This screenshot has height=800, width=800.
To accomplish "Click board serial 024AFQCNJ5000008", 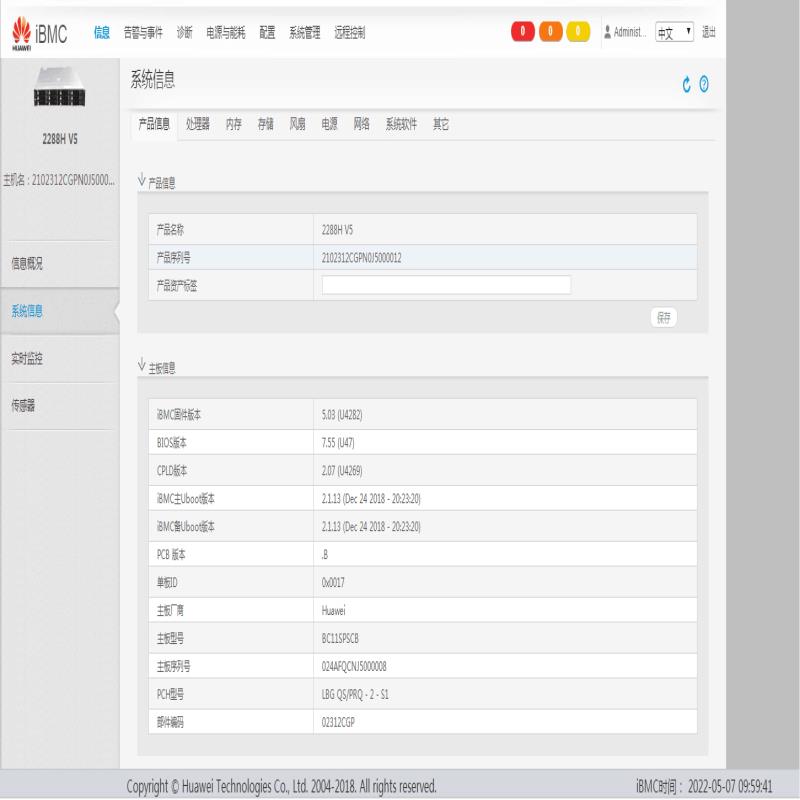I will 354,667.
